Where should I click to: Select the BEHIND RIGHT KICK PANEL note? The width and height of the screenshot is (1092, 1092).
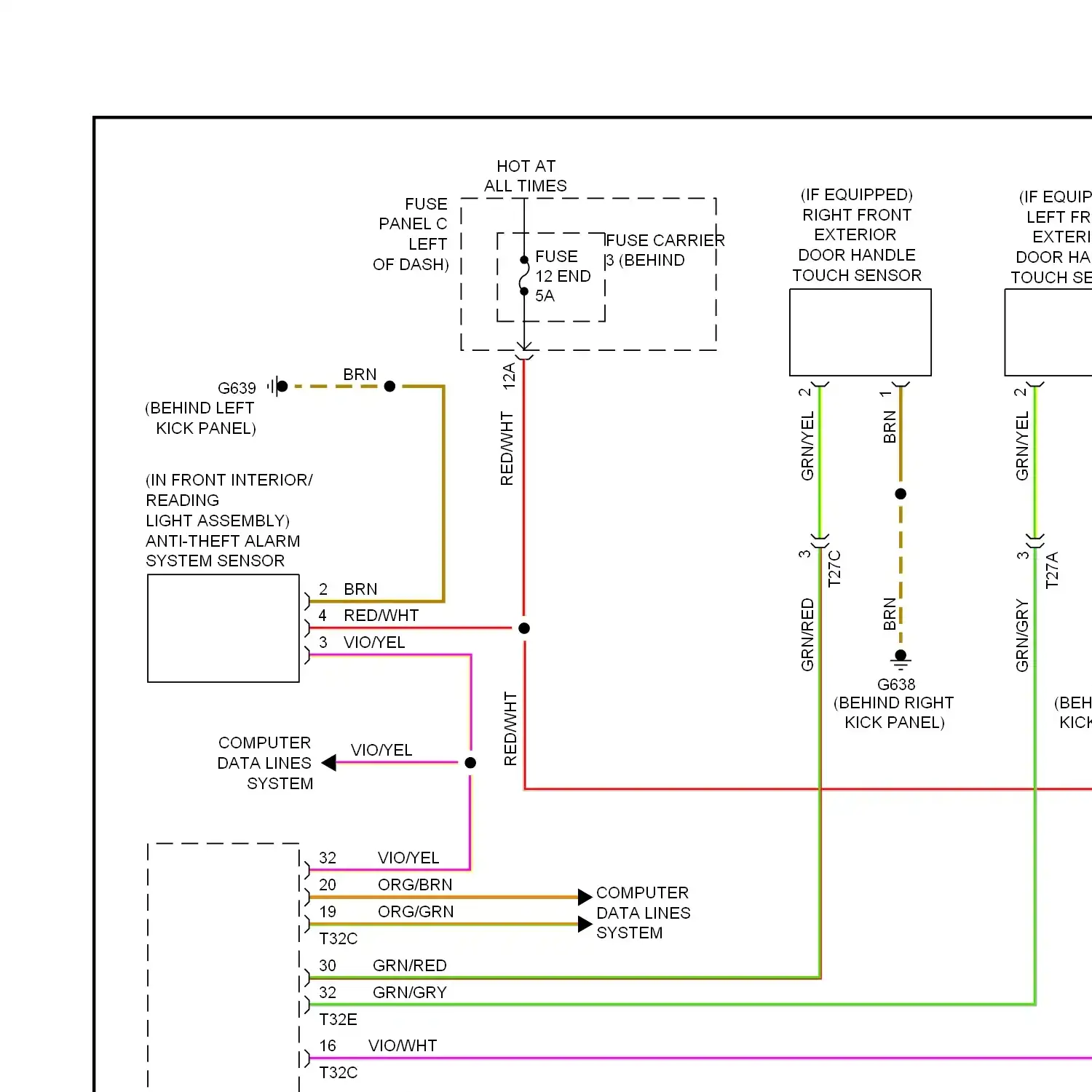tap(894, 713)
